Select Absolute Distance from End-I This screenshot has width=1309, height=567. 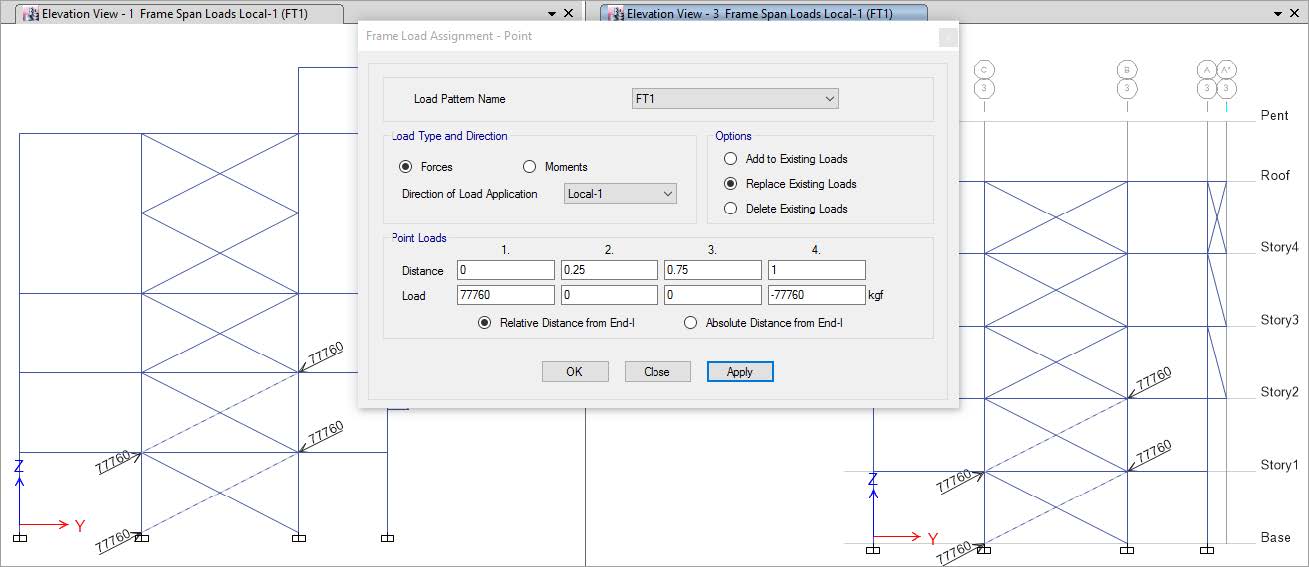(690, 323)
